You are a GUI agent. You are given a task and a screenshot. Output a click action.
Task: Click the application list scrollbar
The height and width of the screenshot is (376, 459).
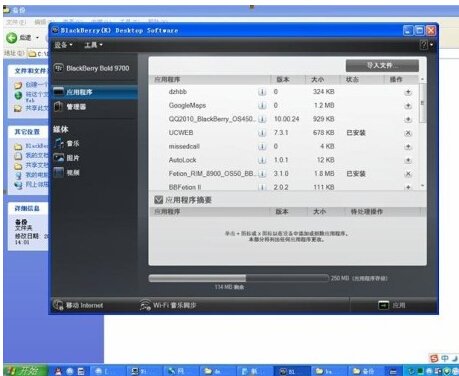(422, 103)
